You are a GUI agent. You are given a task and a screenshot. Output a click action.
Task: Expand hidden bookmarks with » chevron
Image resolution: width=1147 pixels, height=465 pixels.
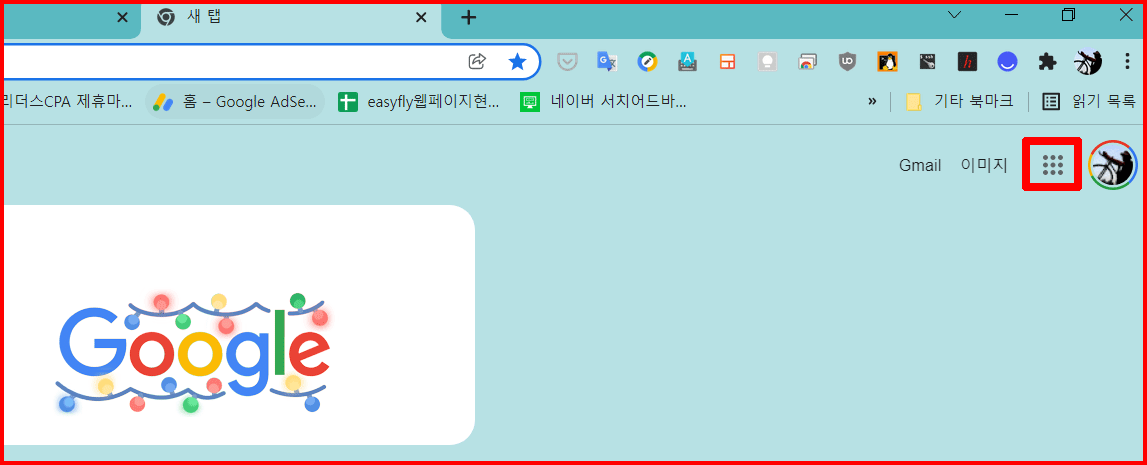872,102
